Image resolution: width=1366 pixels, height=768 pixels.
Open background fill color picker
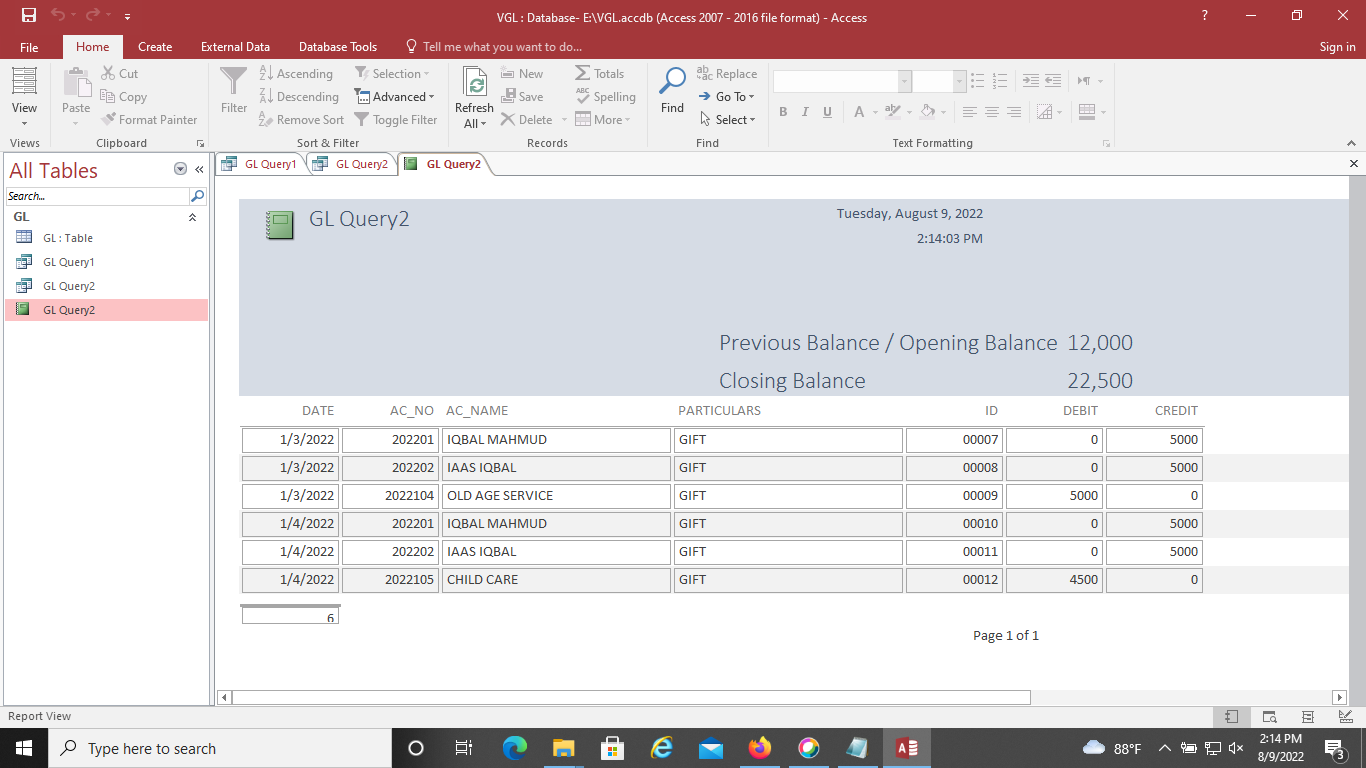pos(927,112)
